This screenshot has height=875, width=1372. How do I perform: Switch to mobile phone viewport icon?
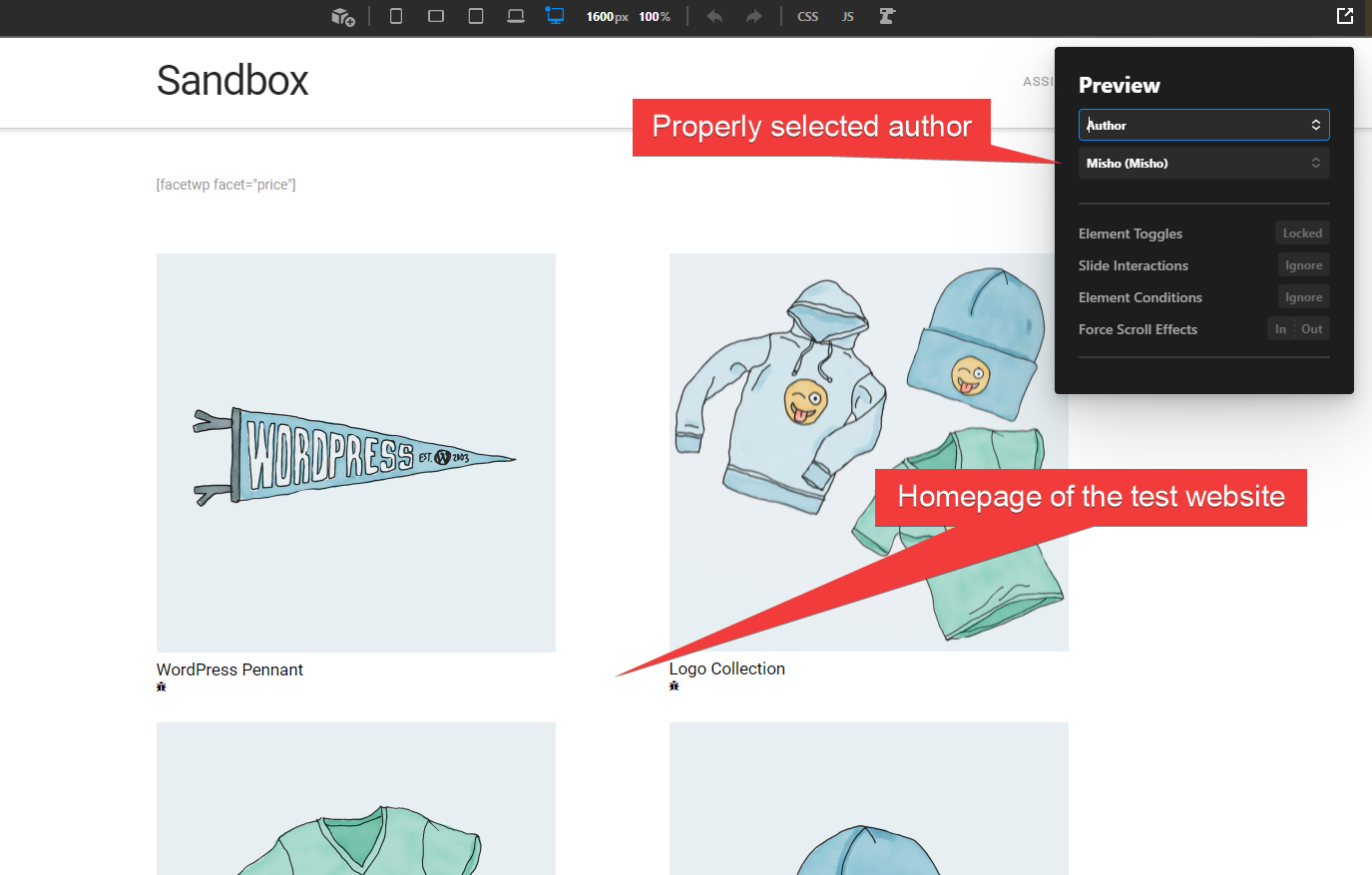[x=396, y=16]
